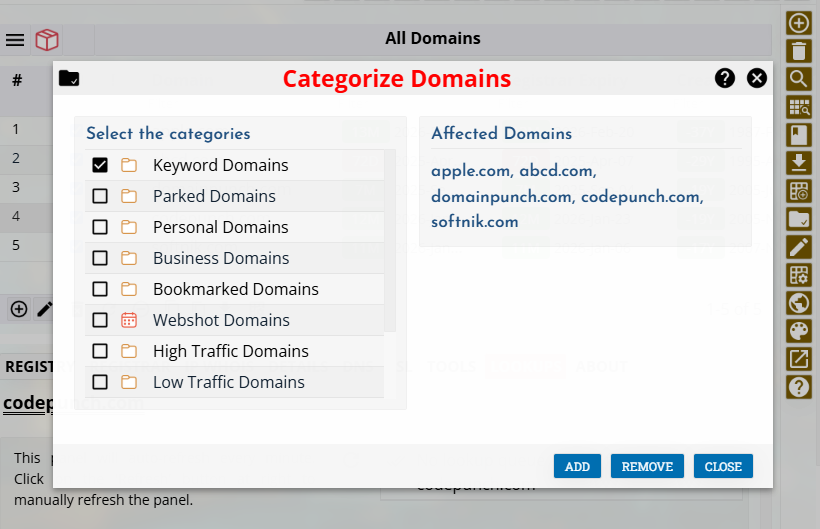Click the pencil icon below the table
The width and height of the screenshot is (820, 529).
44,309
